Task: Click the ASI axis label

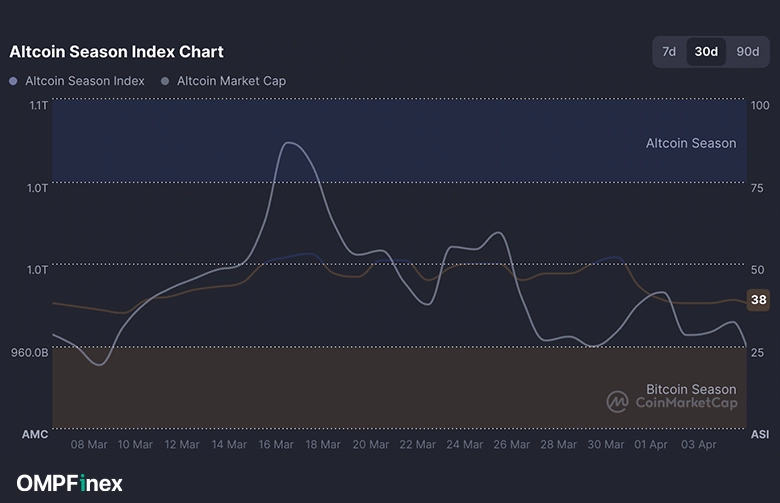Action: (759, 434)
